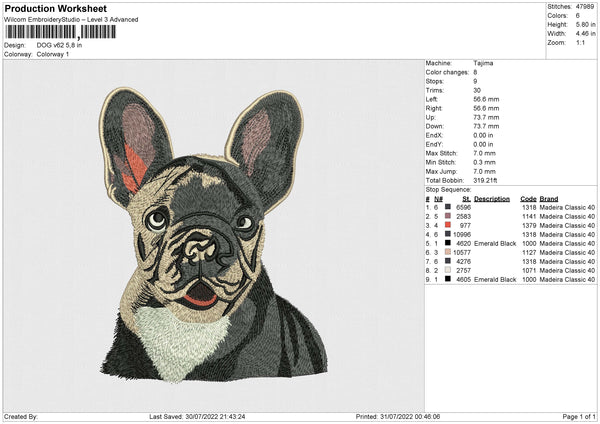Screen dimensions: 600x424
Task: Click the width value '4.46 in'
Action: pyautogui.click(x=585, y=34)
